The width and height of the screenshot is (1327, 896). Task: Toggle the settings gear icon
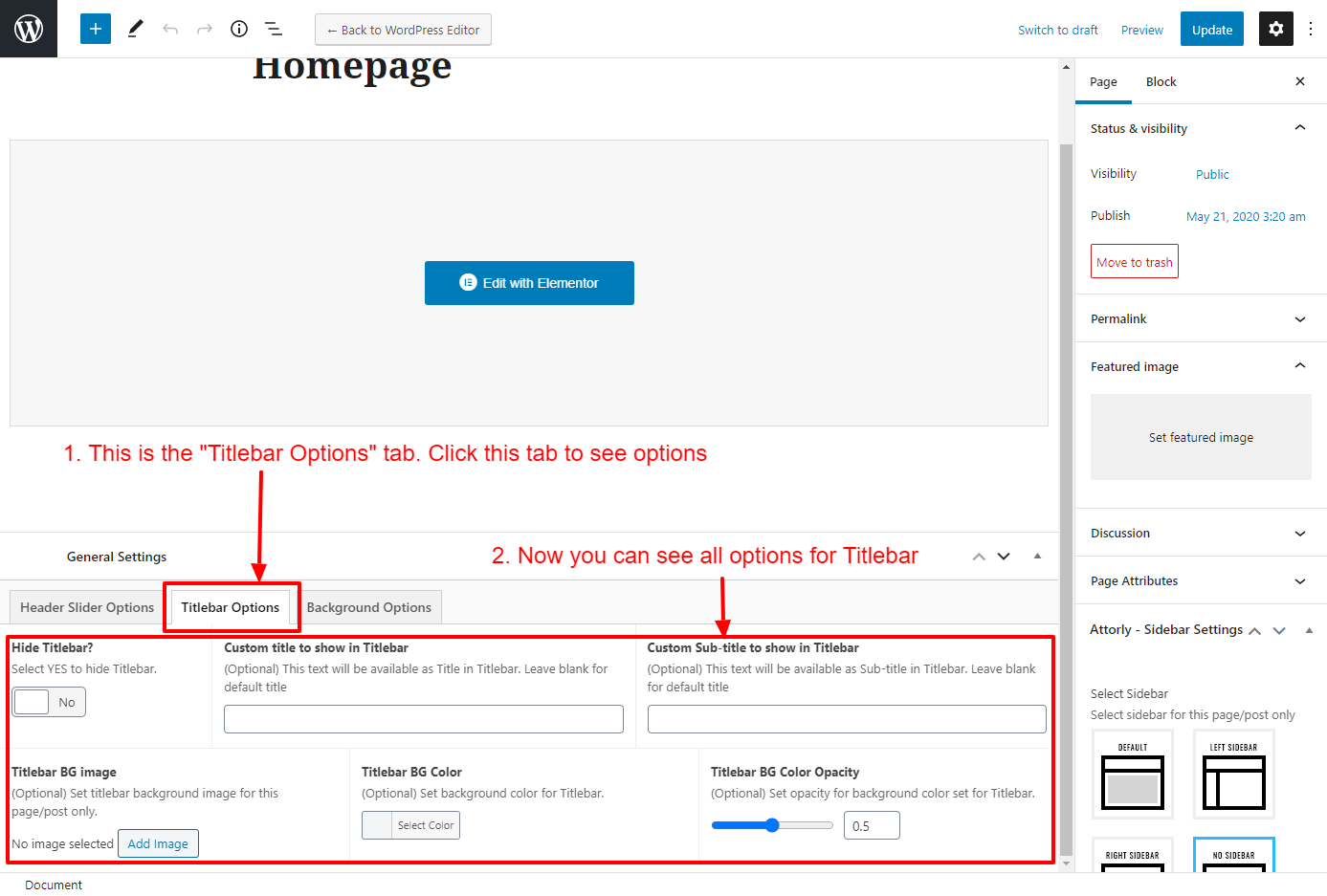(x=1275, y=29)
